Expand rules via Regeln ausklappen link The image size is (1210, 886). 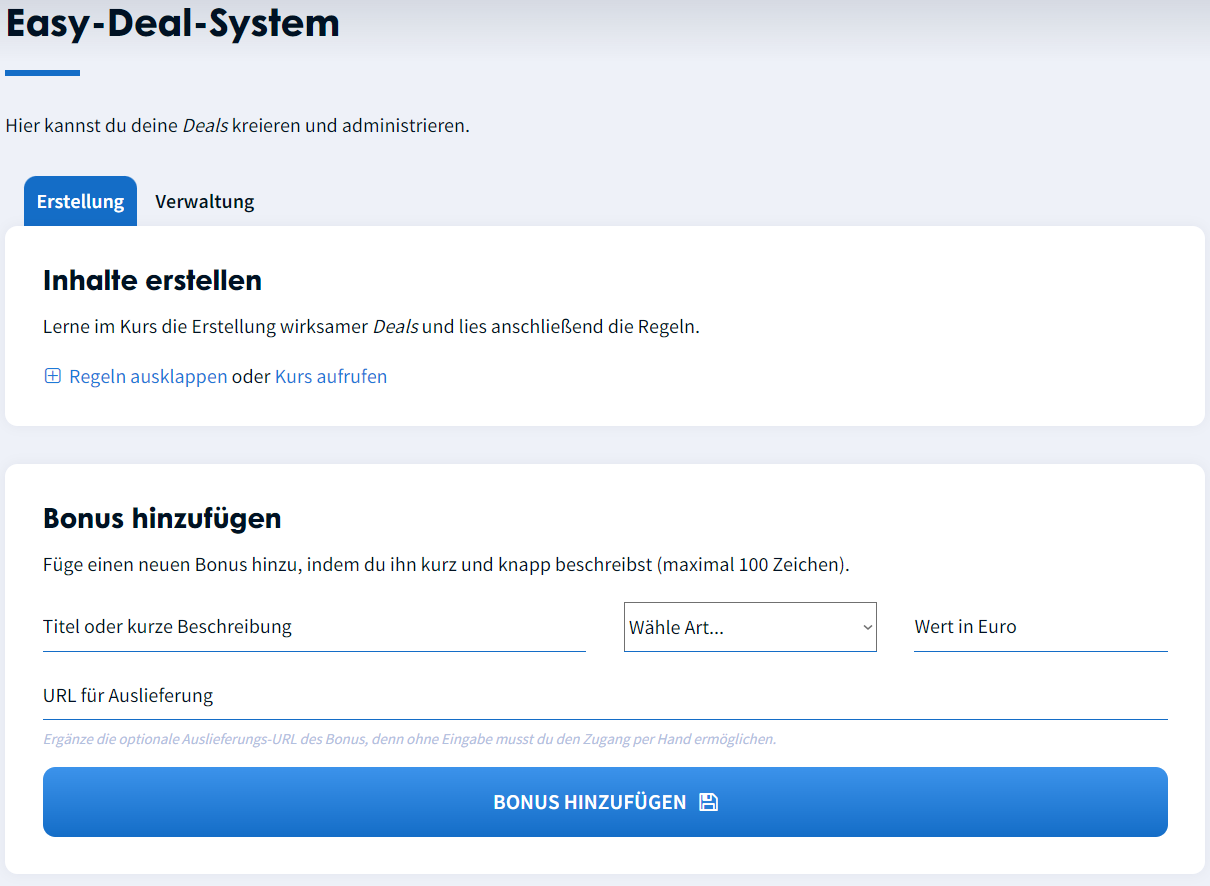coord(148,376)
